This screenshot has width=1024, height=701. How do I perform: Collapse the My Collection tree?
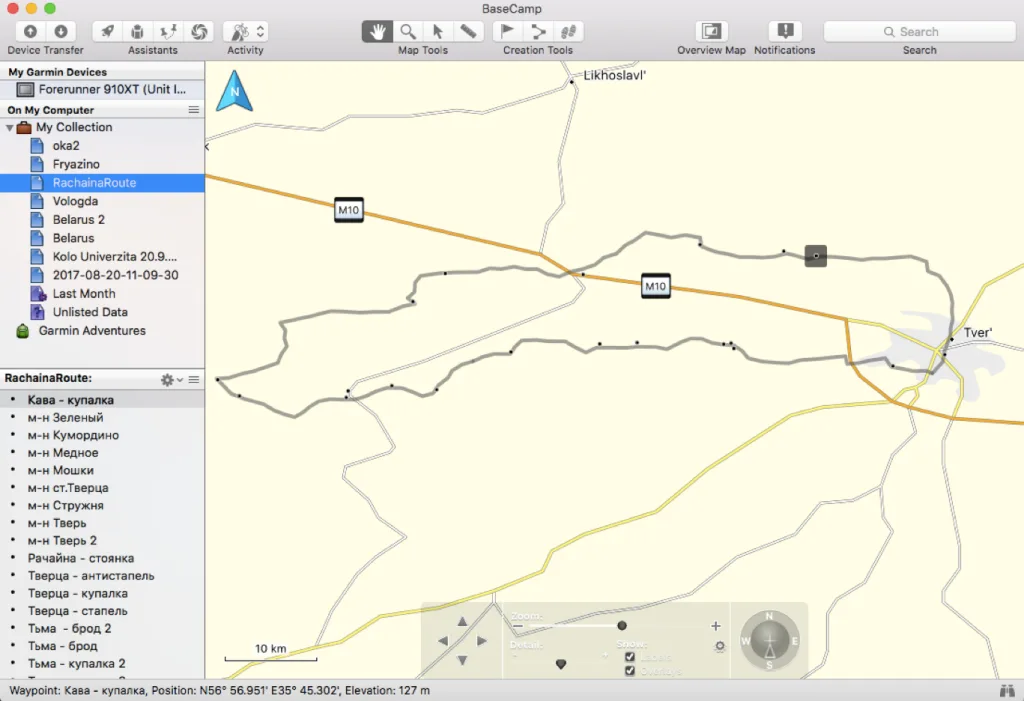pos(10,127)
